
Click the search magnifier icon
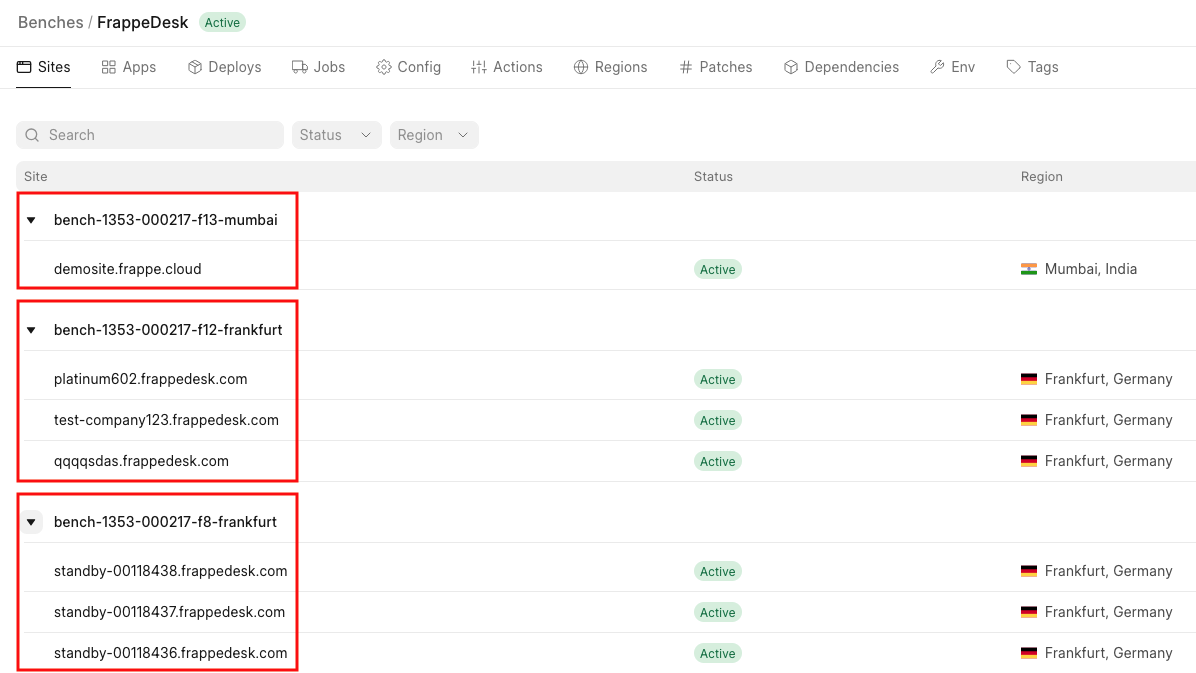[x=32, y=135]
